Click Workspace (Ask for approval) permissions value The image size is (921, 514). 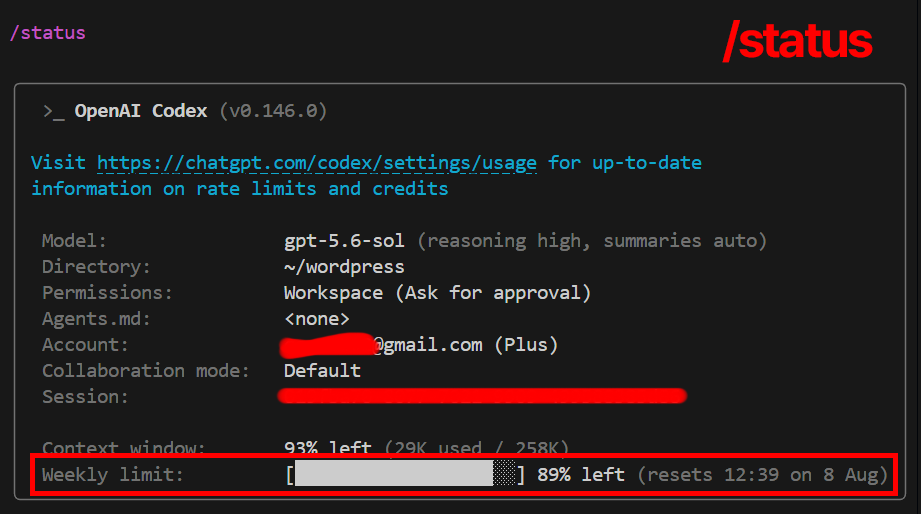point(438,293)
